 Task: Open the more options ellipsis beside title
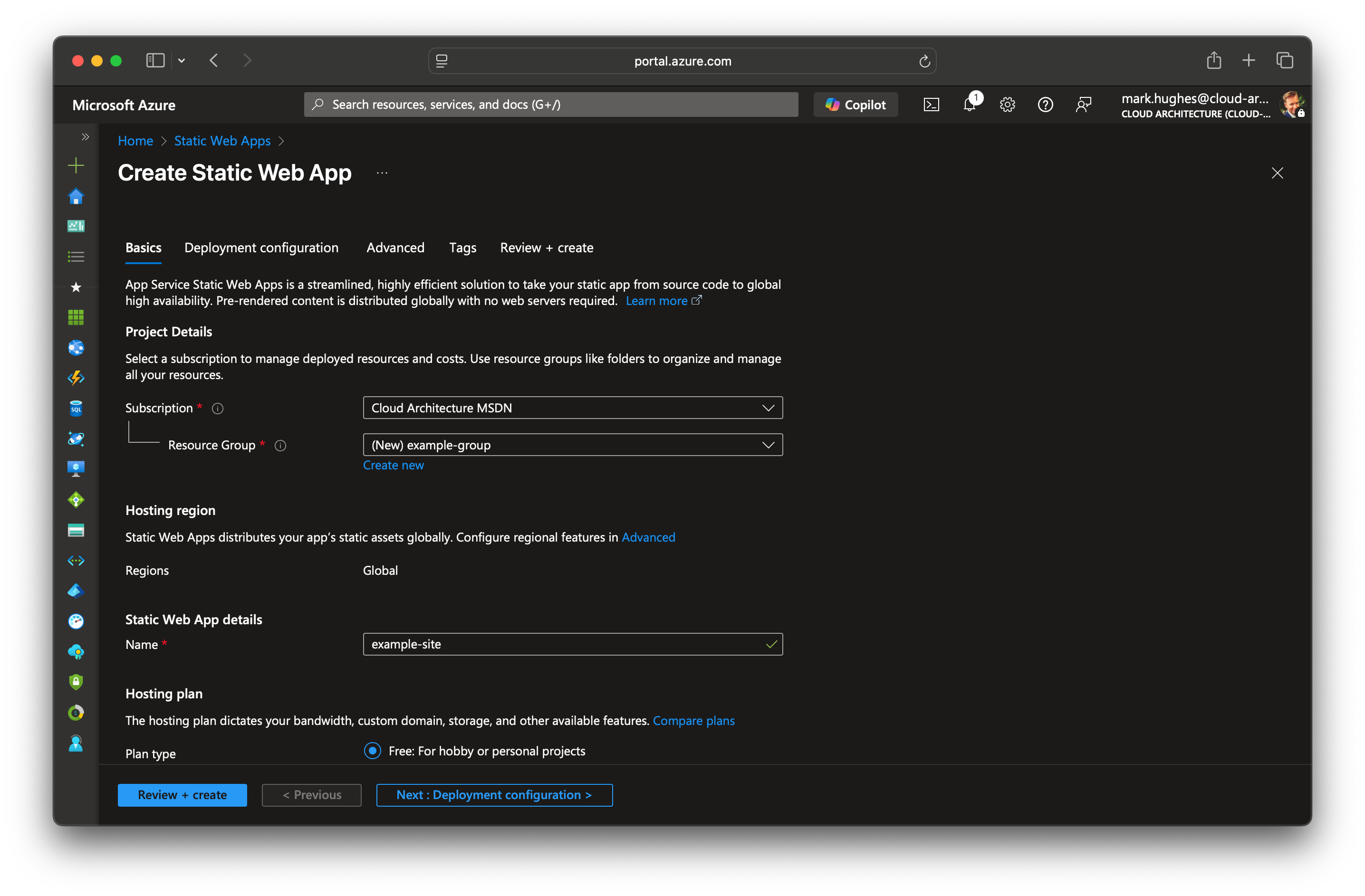coord(382,173)
